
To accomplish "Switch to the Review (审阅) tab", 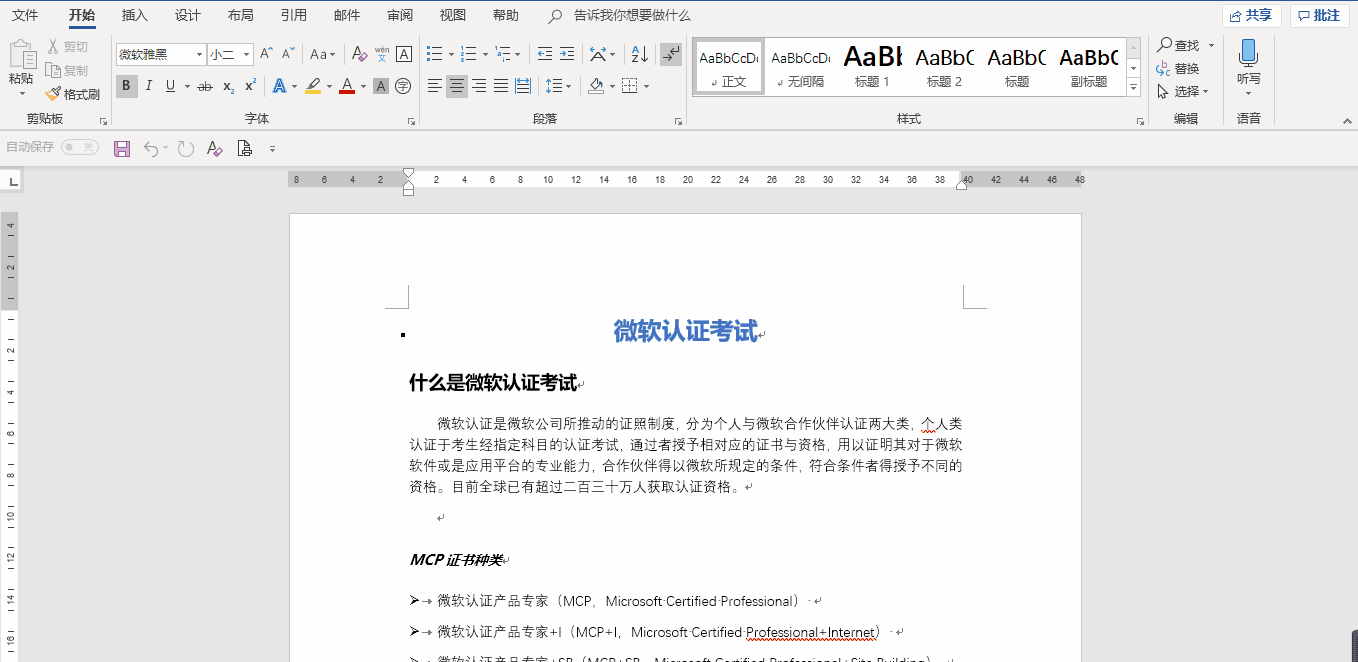I will 400,16.
